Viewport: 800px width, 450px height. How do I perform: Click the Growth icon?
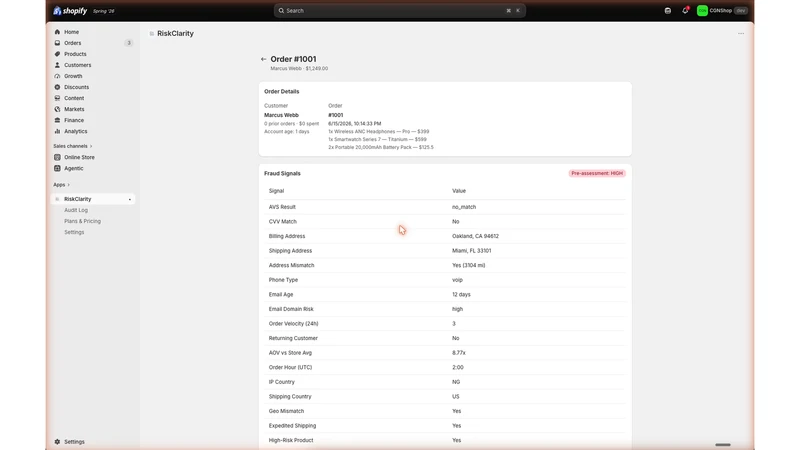tap(57, 76)
